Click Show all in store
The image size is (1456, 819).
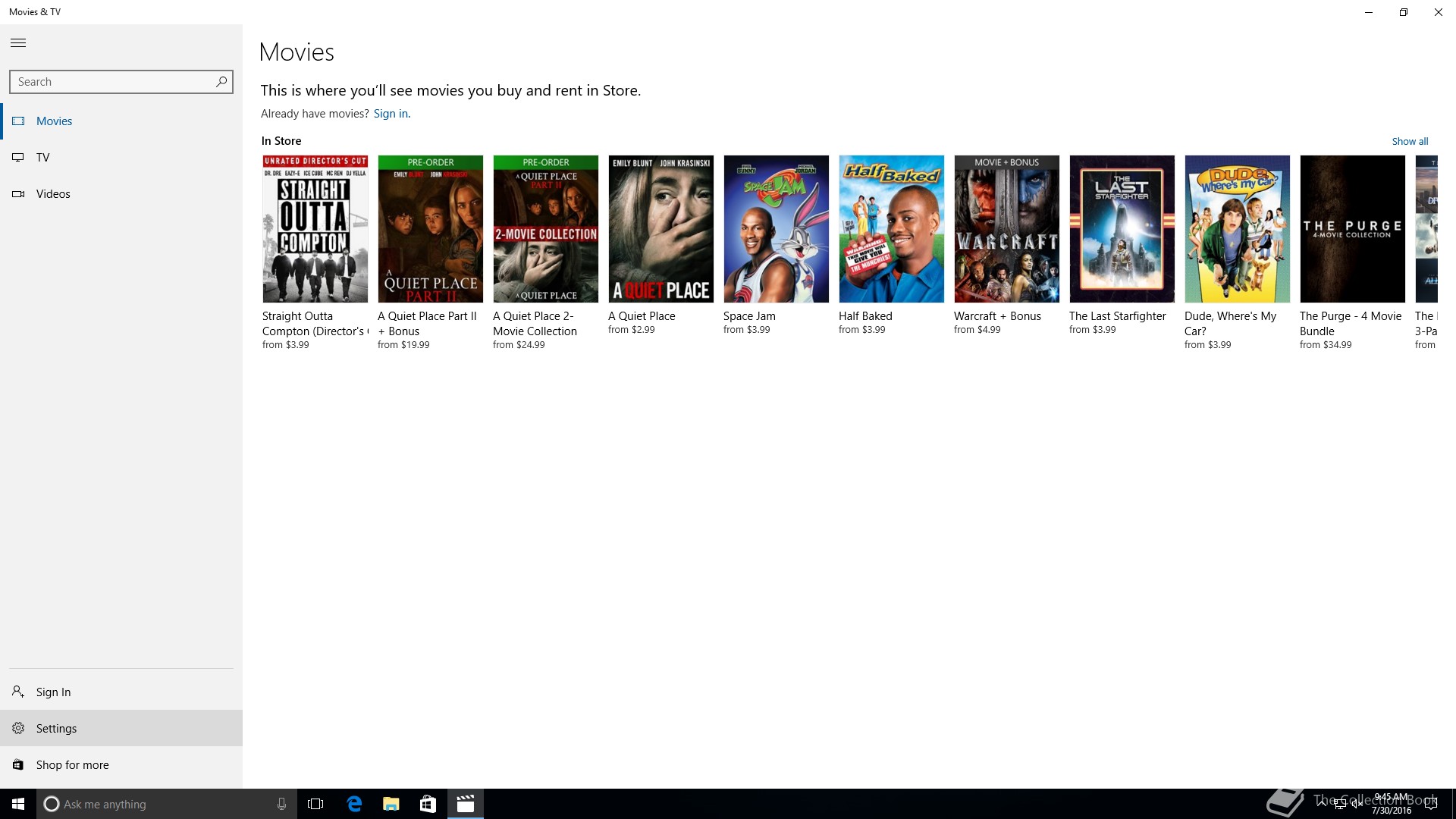[x=1410, y=141]
